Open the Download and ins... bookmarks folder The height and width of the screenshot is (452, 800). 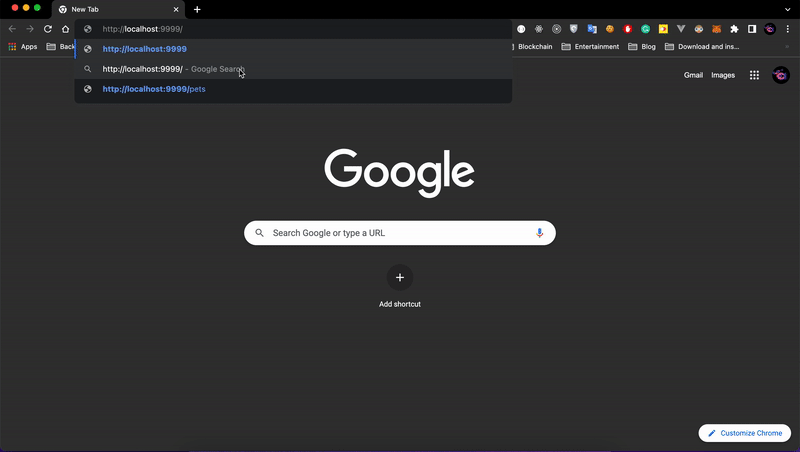click(702, 46)
